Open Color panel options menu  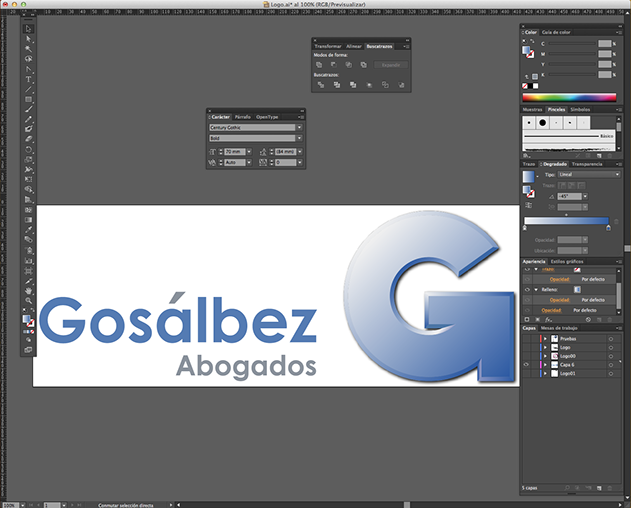[x=618, y=32]
